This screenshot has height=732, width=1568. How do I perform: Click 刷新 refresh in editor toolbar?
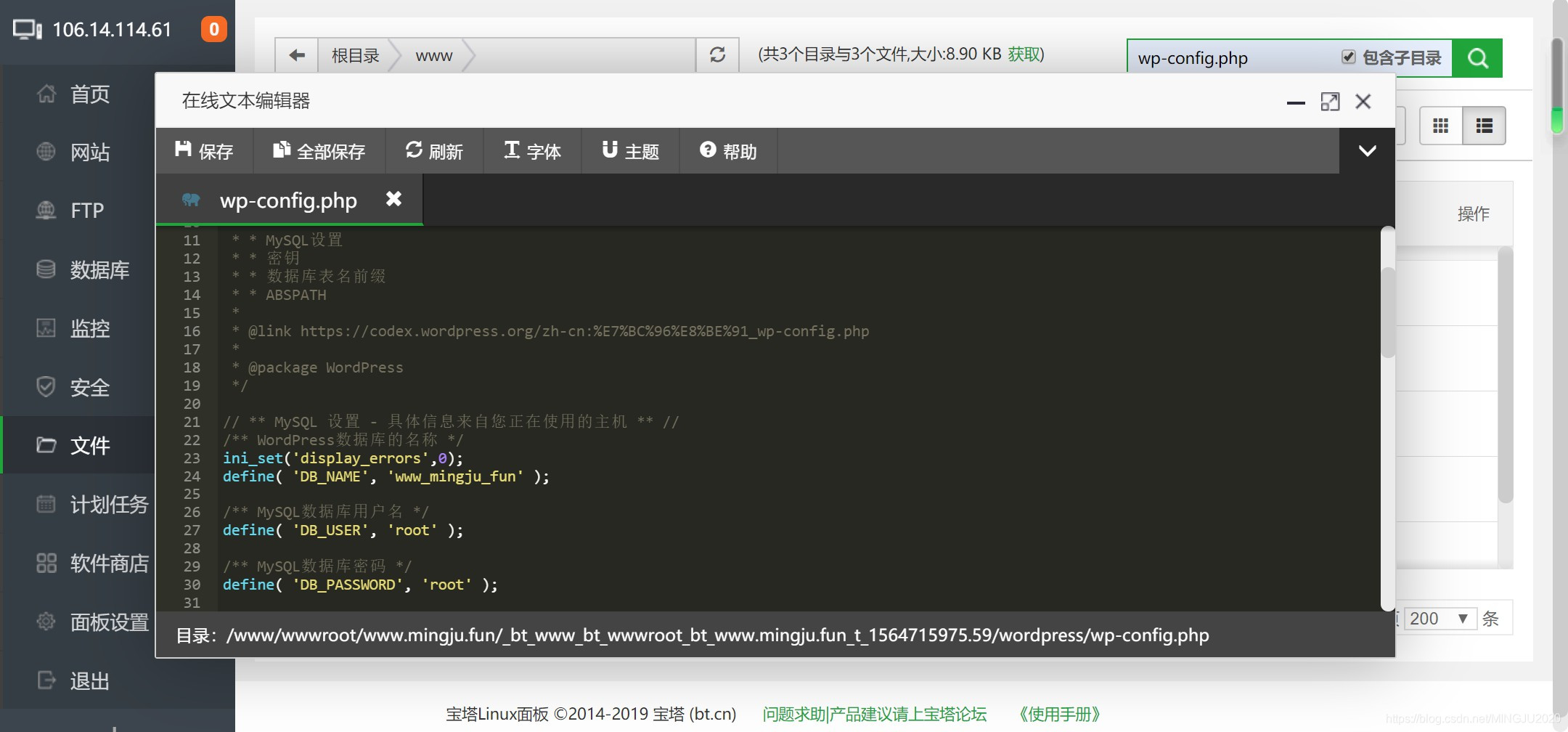(434, 151)
